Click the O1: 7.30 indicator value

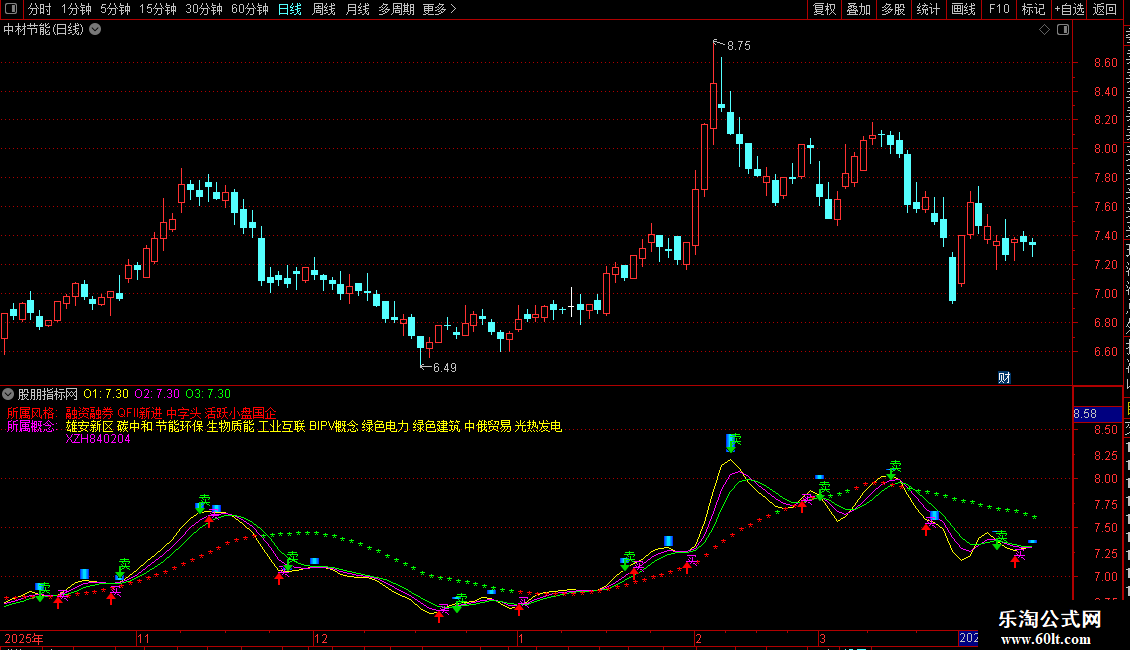tap(106, 394)
